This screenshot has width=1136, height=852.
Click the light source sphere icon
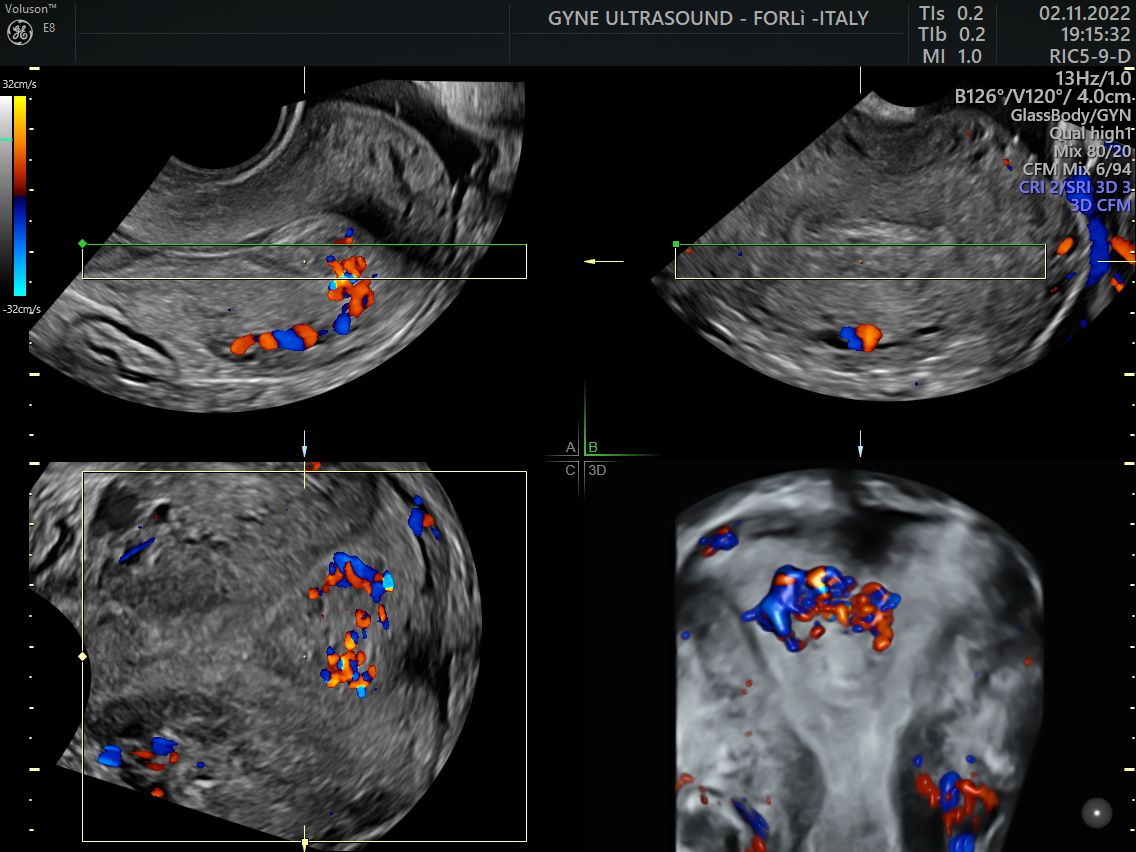click(x=1097, y=813)
